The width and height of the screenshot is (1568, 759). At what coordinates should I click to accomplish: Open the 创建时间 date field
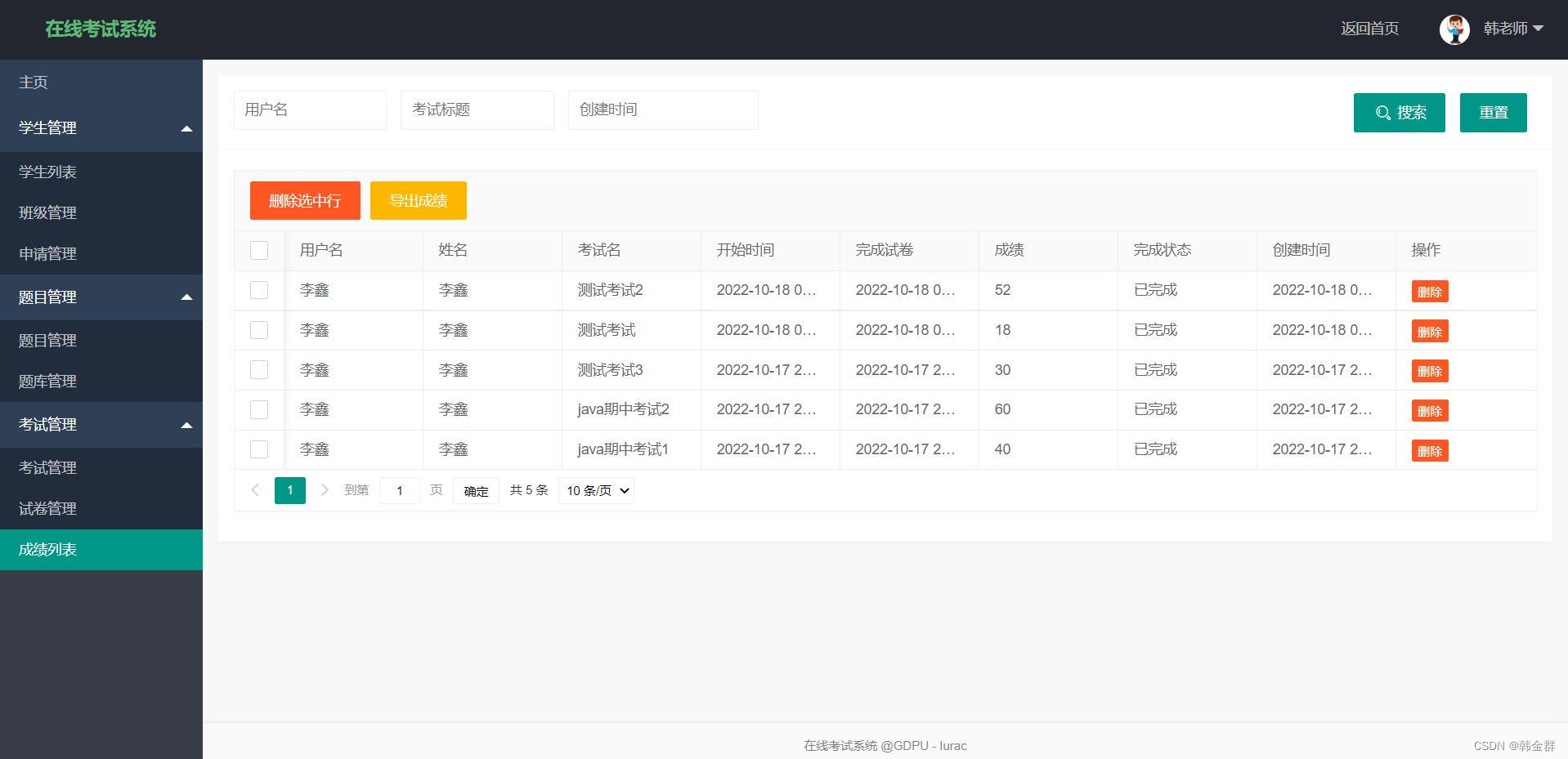click(663, 110)
